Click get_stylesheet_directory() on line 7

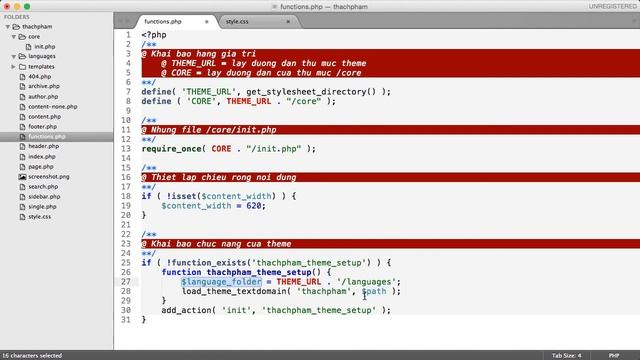311,92
